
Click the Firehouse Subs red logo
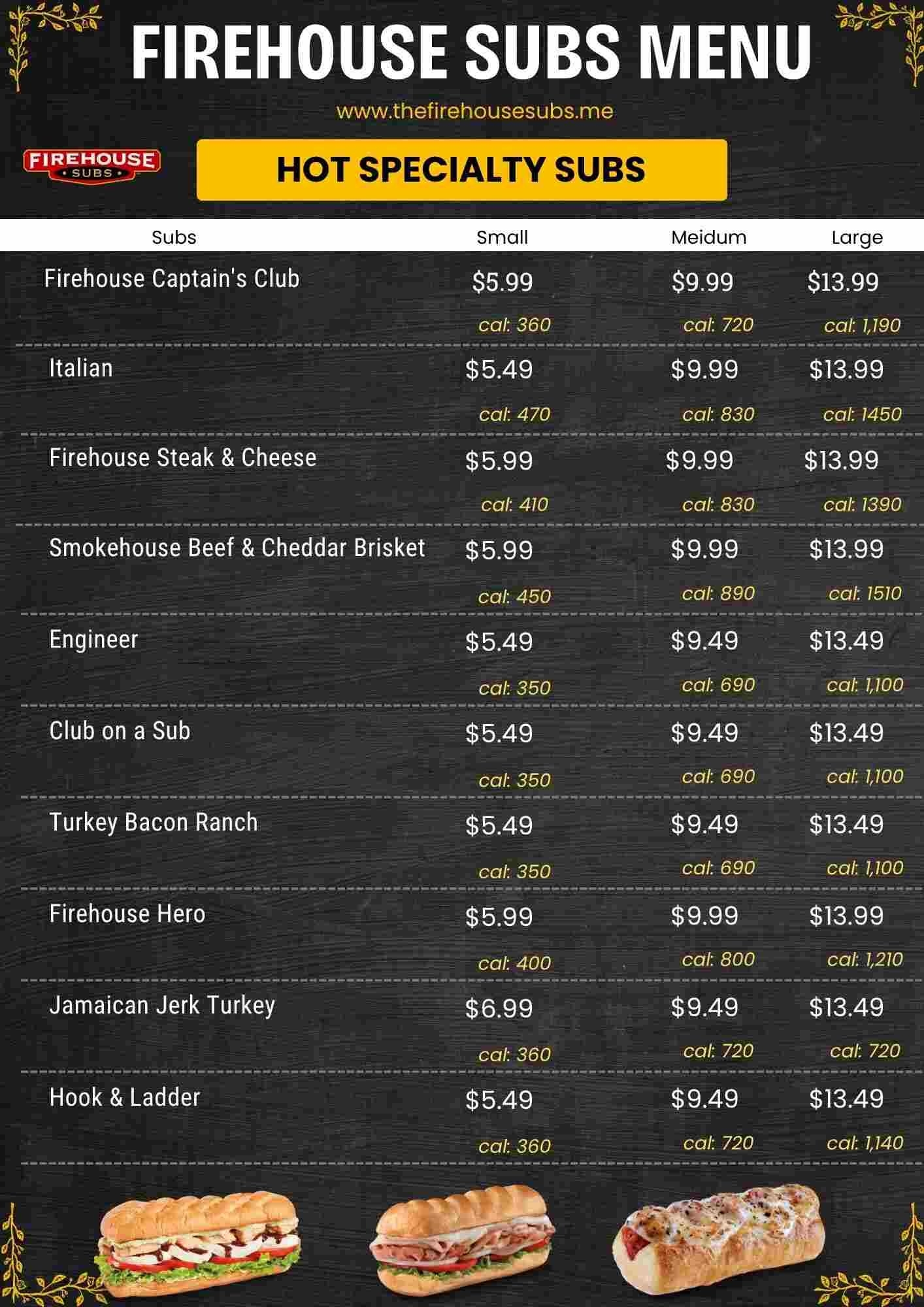91,165
